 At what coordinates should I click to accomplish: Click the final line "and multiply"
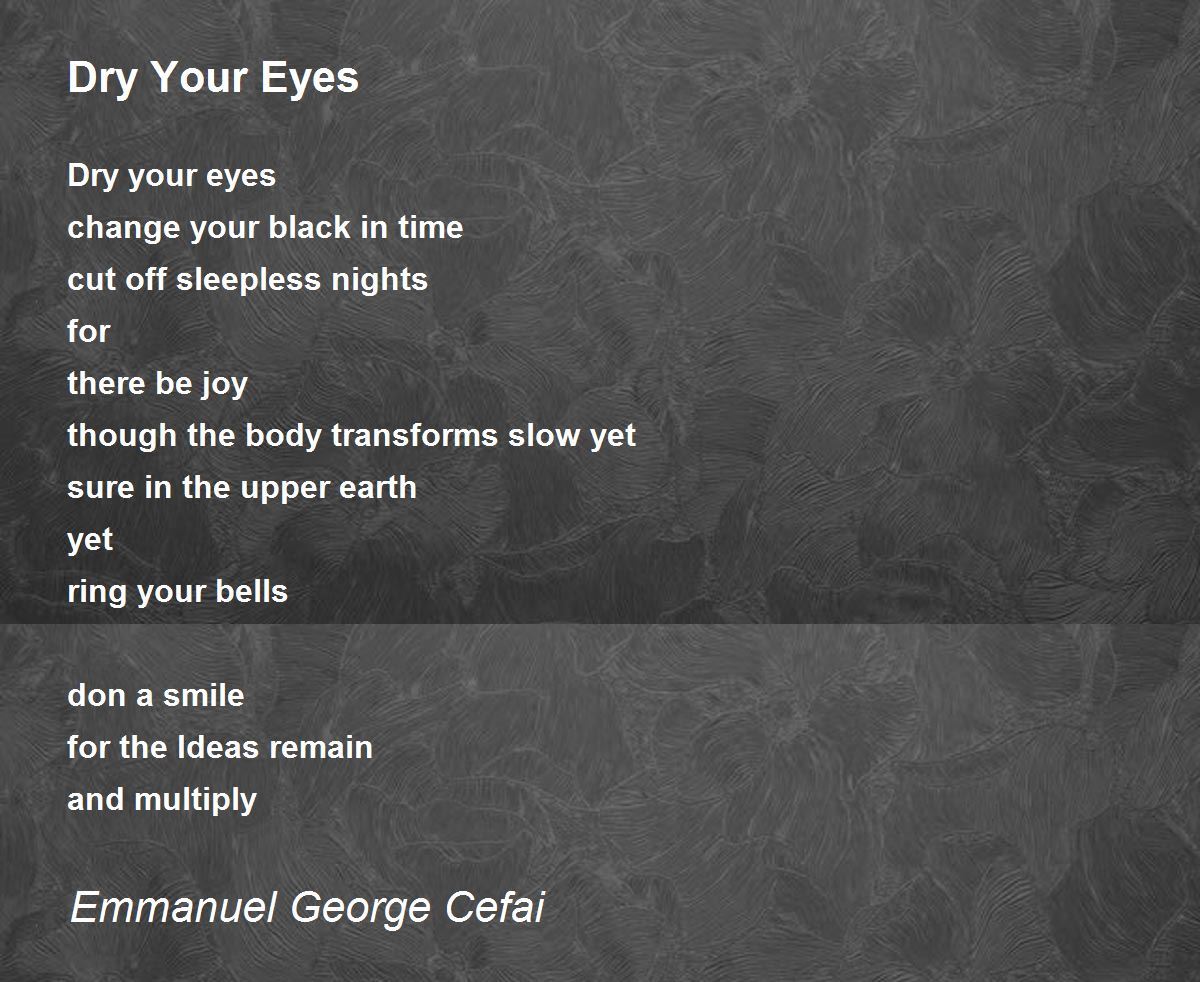pos(162,800)
